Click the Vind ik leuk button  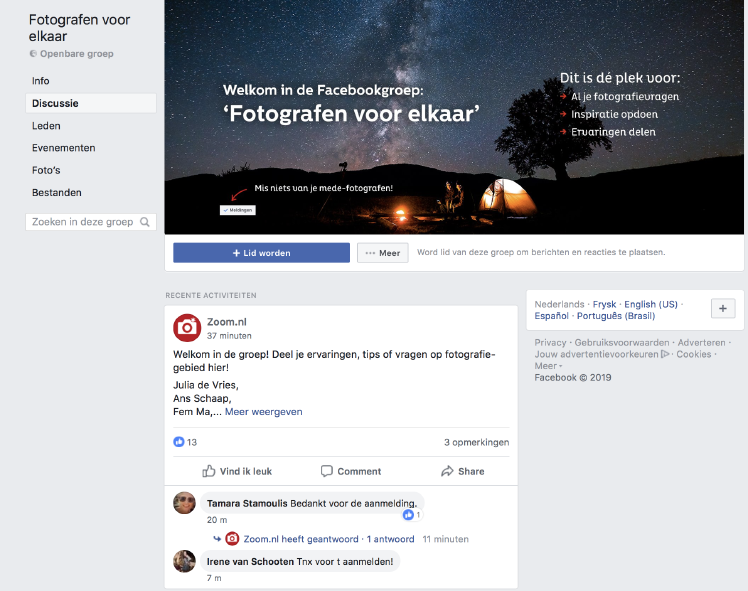[237, 471]
